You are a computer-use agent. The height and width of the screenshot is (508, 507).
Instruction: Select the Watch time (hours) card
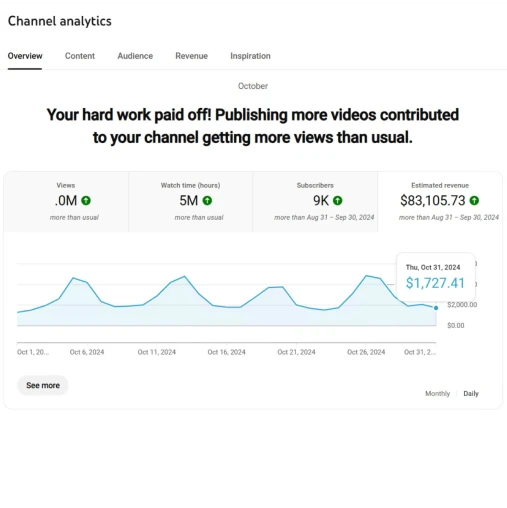coord(190,202)
